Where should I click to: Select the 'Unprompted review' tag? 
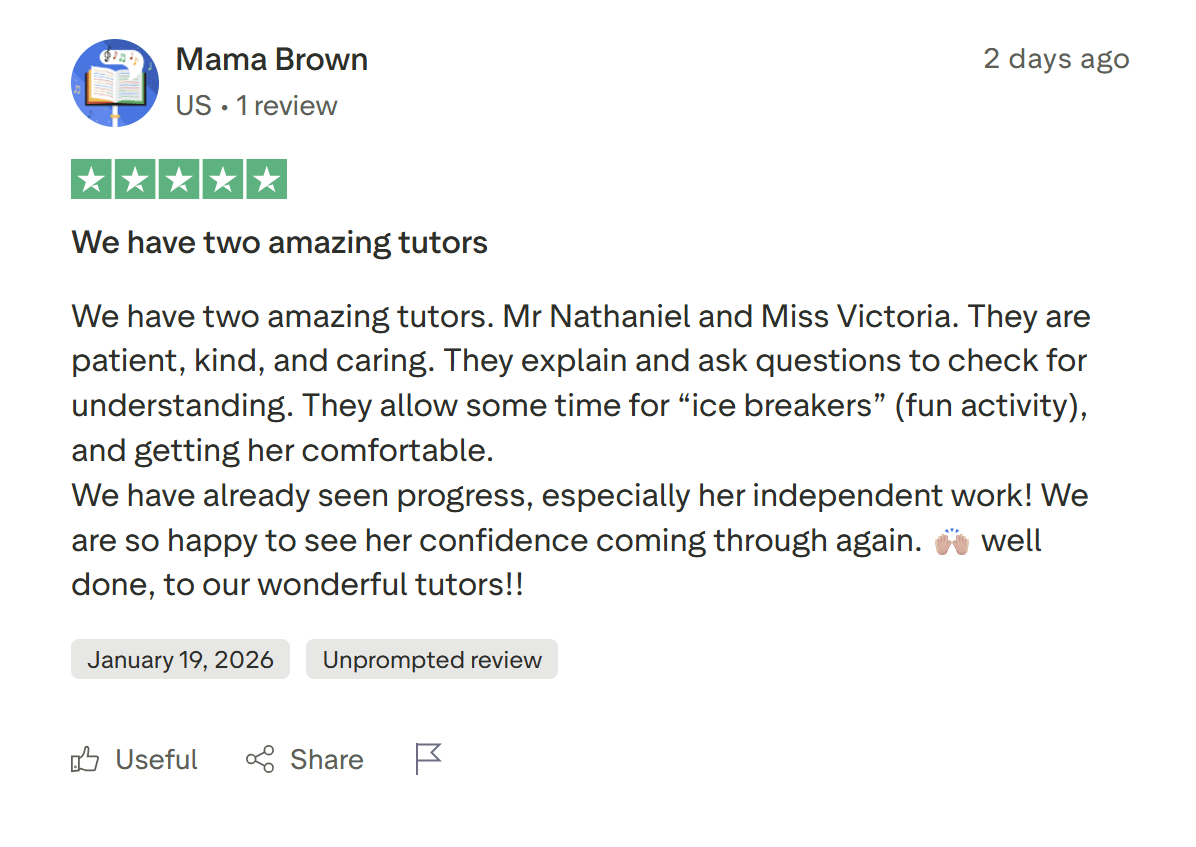(431, 659)
